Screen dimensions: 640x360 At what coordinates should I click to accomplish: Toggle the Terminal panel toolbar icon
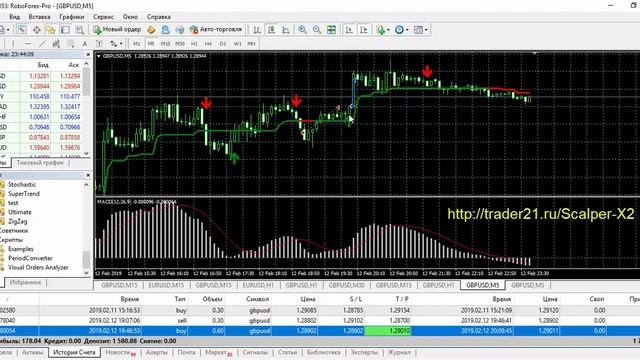coord(65,29)
